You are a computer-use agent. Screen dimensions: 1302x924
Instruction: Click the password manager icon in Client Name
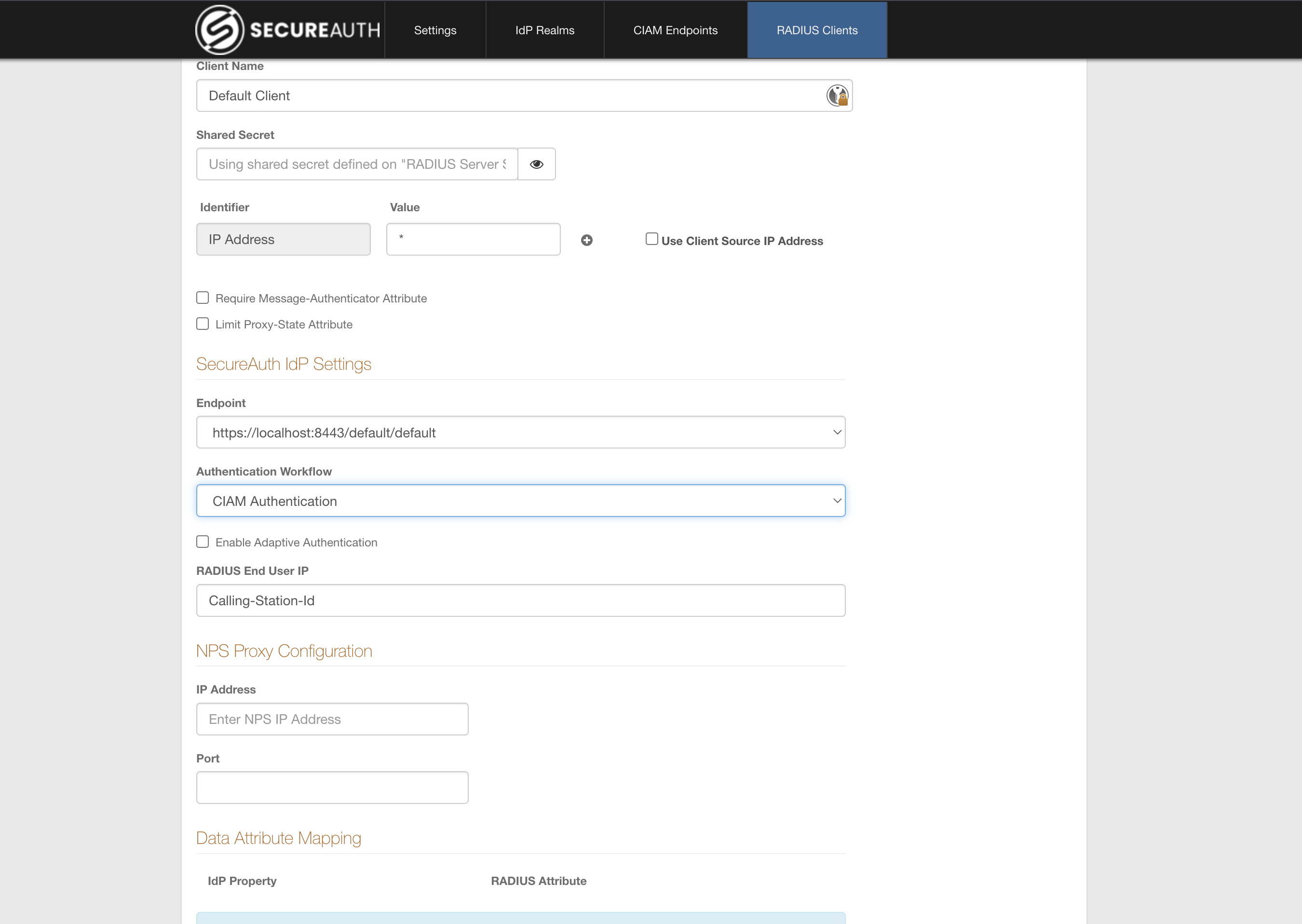pyautogui.click(x=837, y=95)
